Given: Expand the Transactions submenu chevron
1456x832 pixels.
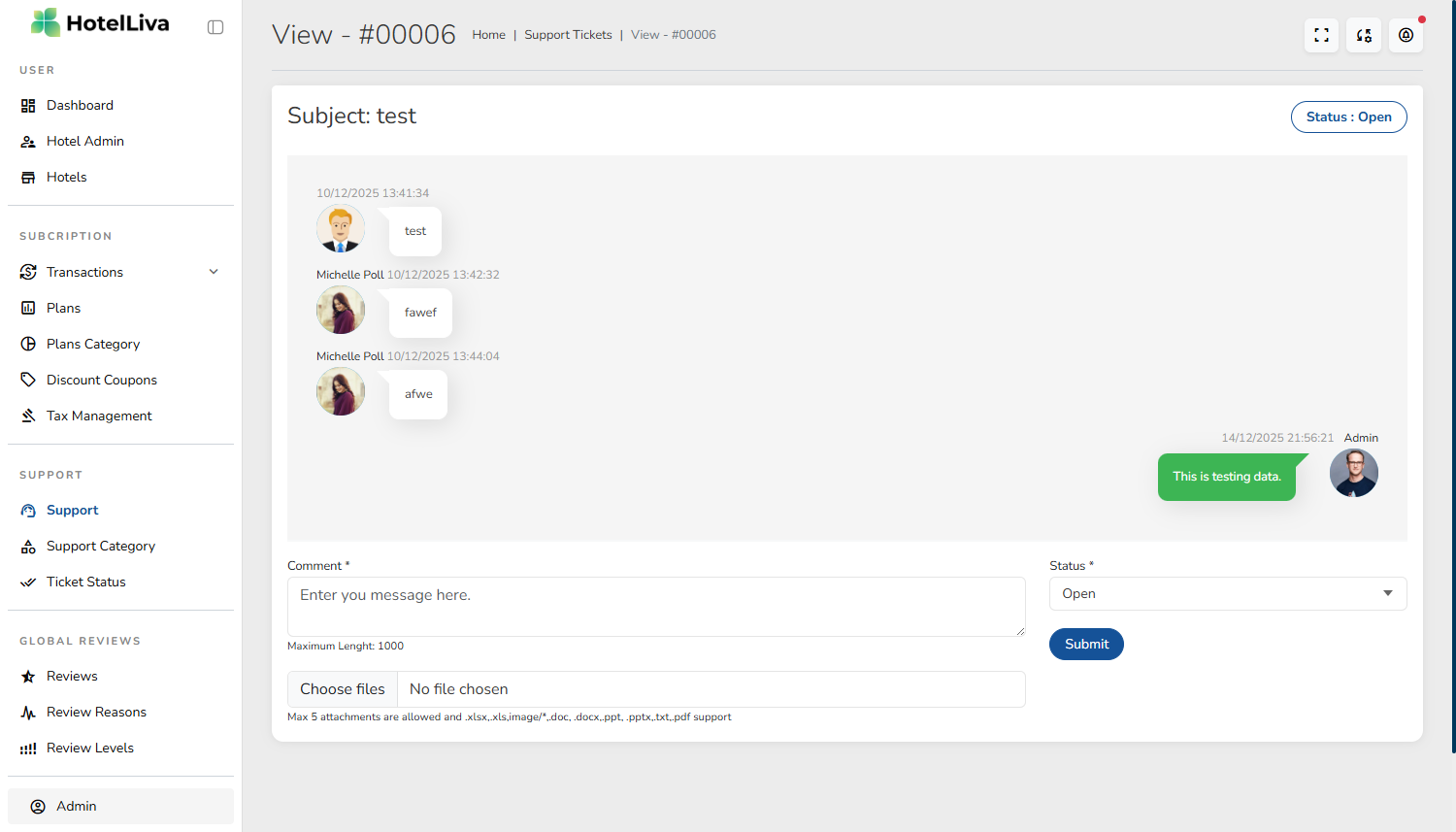Looking at the screenshot, I should click(214, 272).
